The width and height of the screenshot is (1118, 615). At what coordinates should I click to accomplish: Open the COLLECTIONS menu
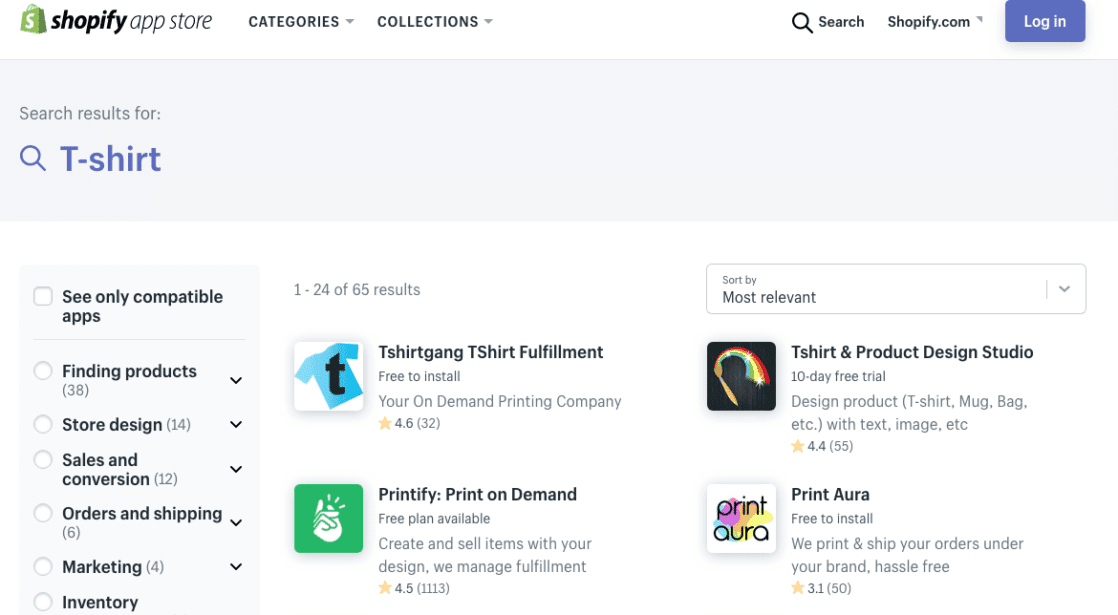(x=435, y=22)
